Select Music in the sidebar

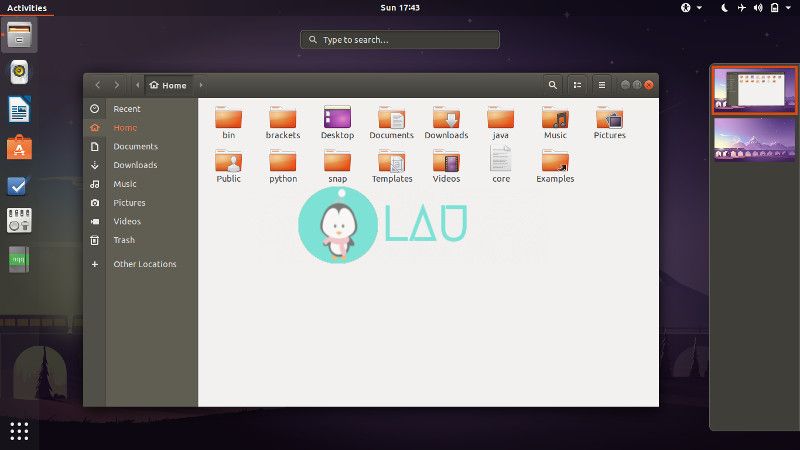tap(140, 184)
